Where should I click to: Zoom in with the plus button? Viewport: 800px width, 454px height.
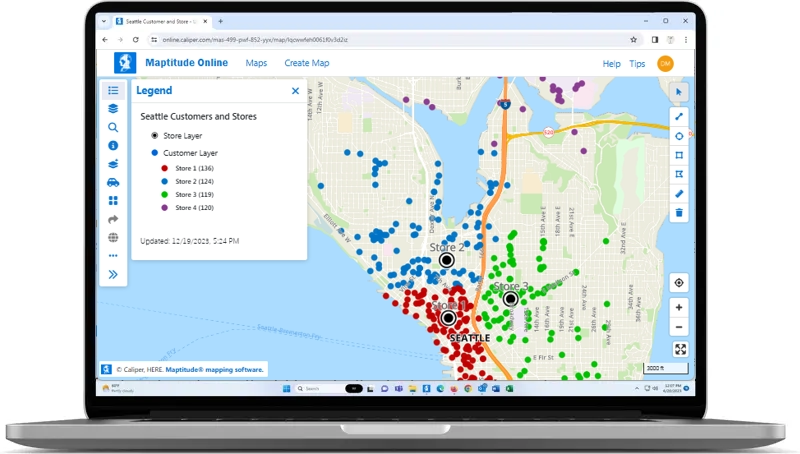679,308
